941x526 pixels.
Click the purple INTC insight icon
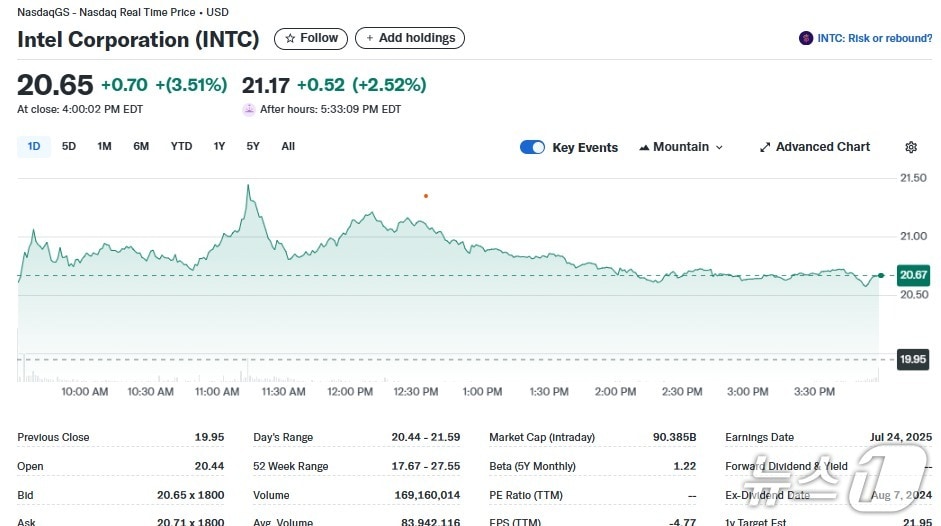pyautogui.click(x=806, y=38)
